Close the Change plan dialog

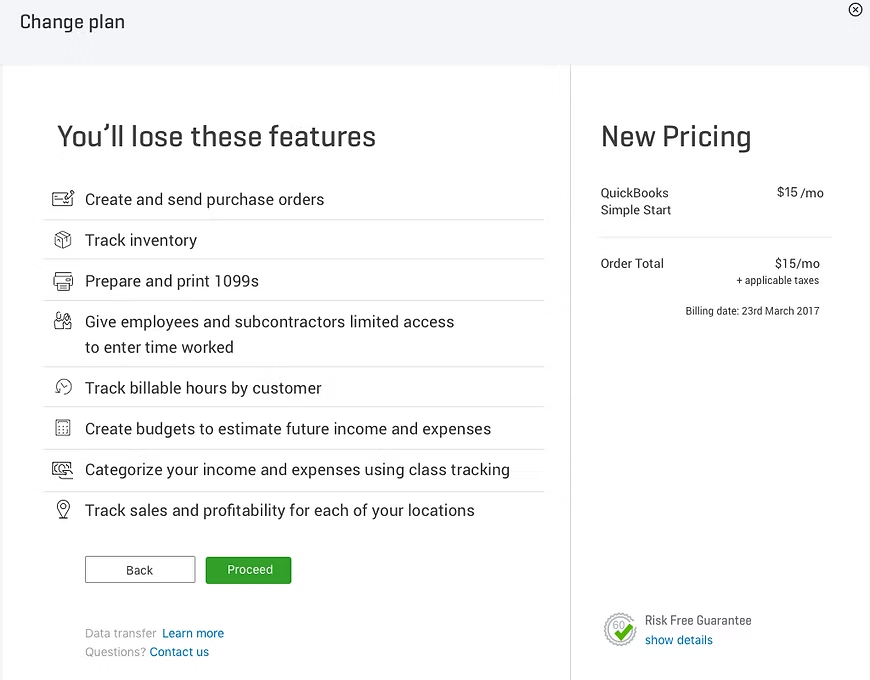(x=855, y=9)
